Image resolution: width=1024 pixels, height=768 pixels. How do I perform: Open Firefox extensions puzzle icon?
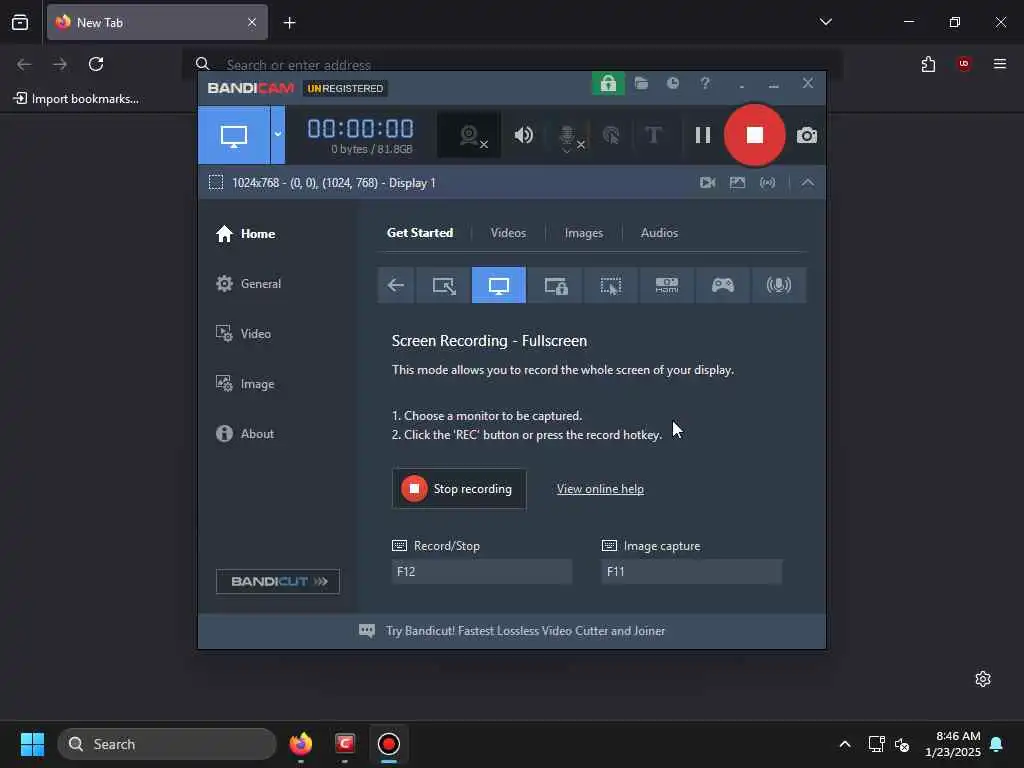point(928,64)
